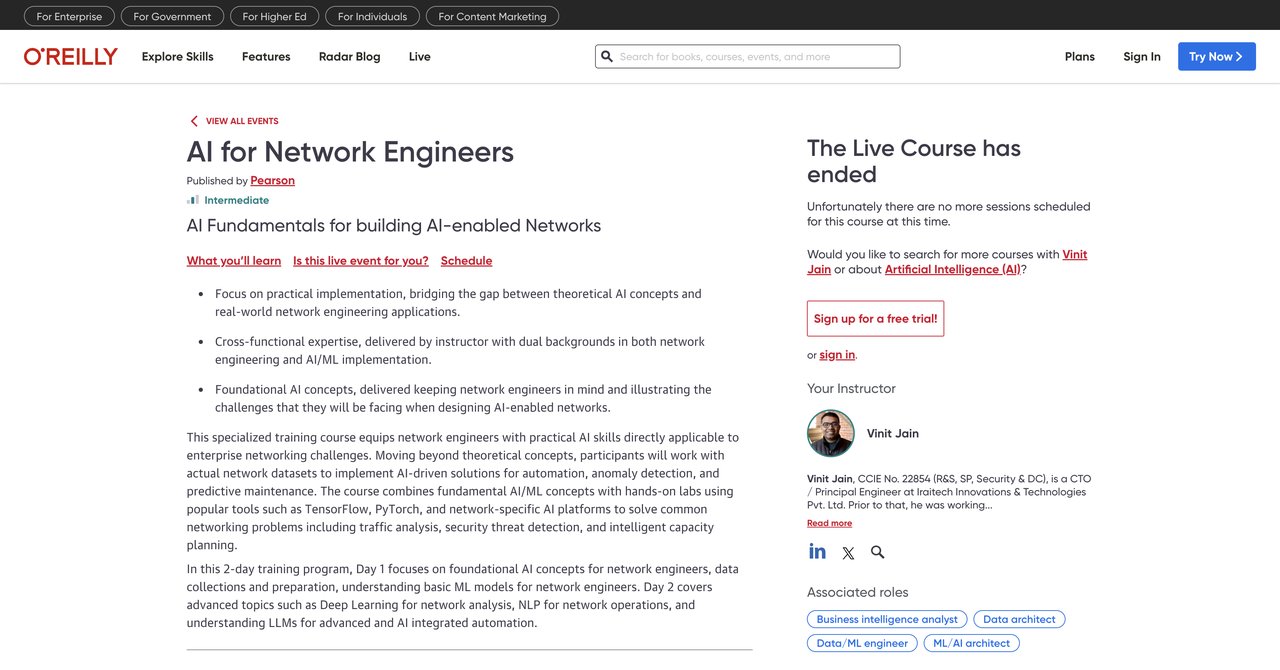
Task: Open the Features menu
Action: [x=266, y=57]
